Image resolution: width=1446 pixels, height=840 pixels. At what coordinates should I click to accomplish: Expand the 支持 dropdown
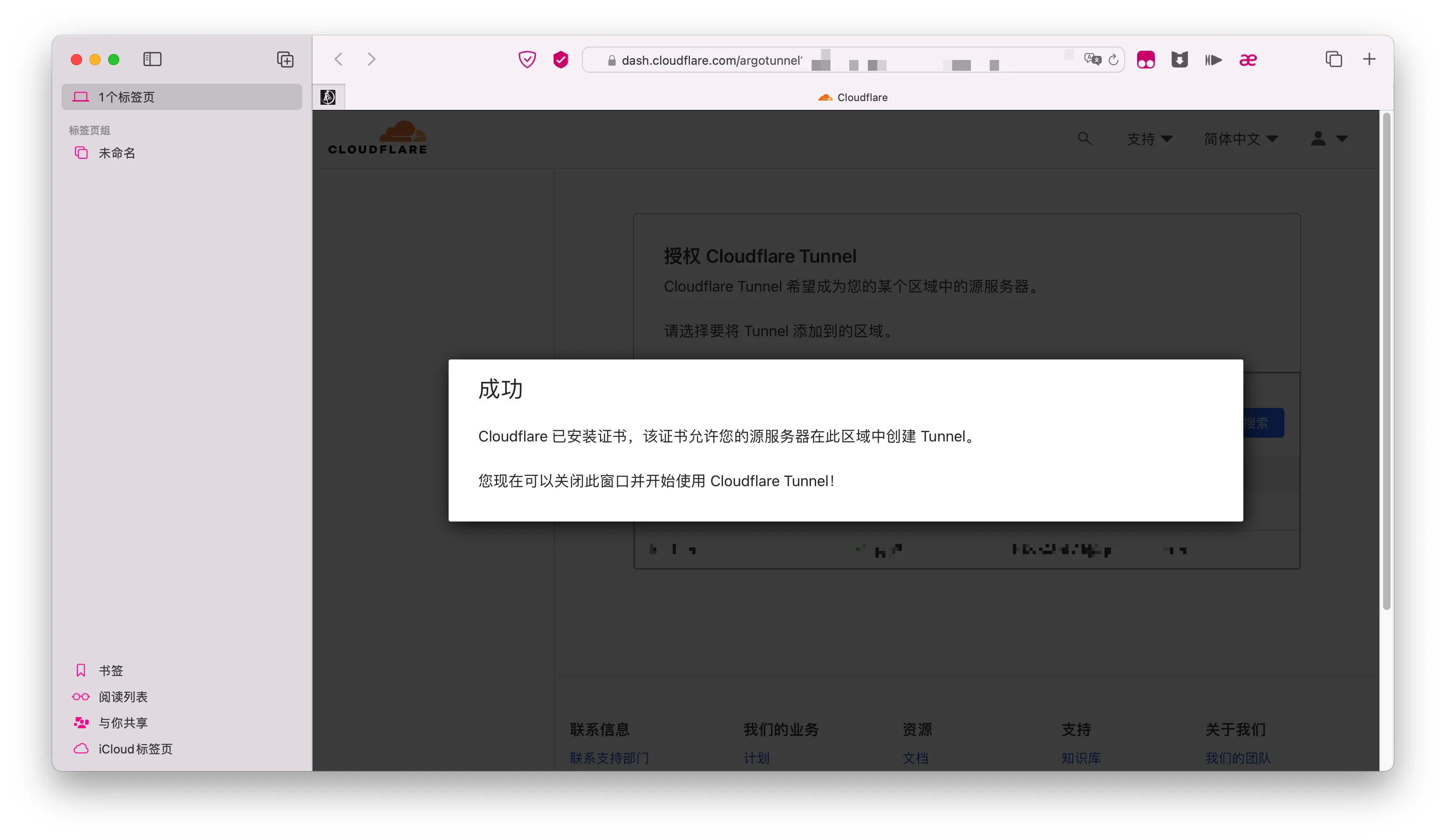[1150, 139]
